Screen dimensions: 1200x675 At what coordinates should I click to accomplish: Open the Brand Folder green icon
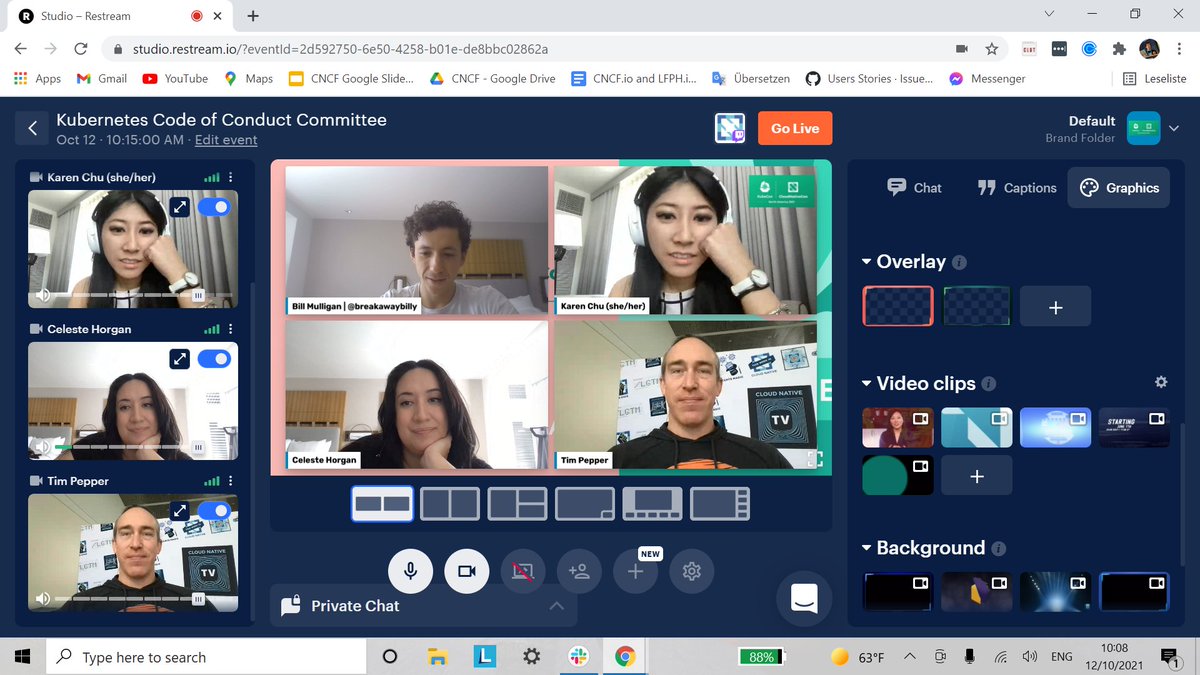(x=1144, y=128)
